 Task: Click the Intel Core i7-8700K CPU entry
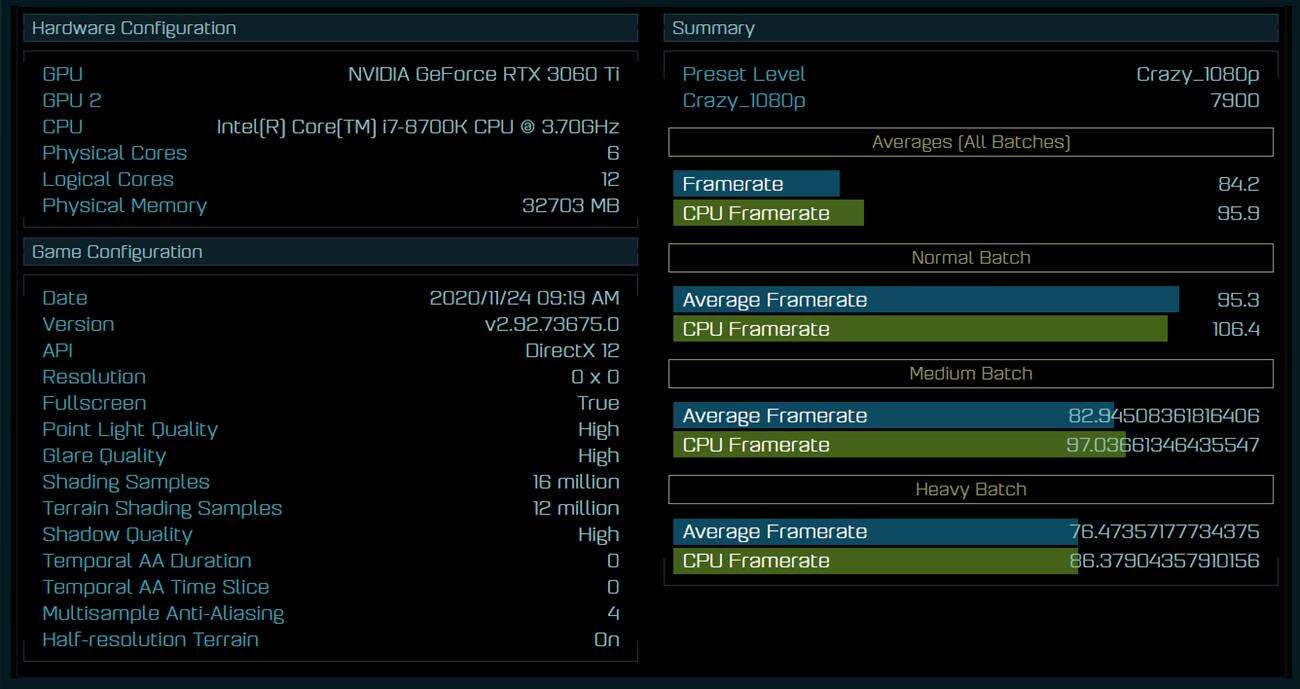click(420, 126)
